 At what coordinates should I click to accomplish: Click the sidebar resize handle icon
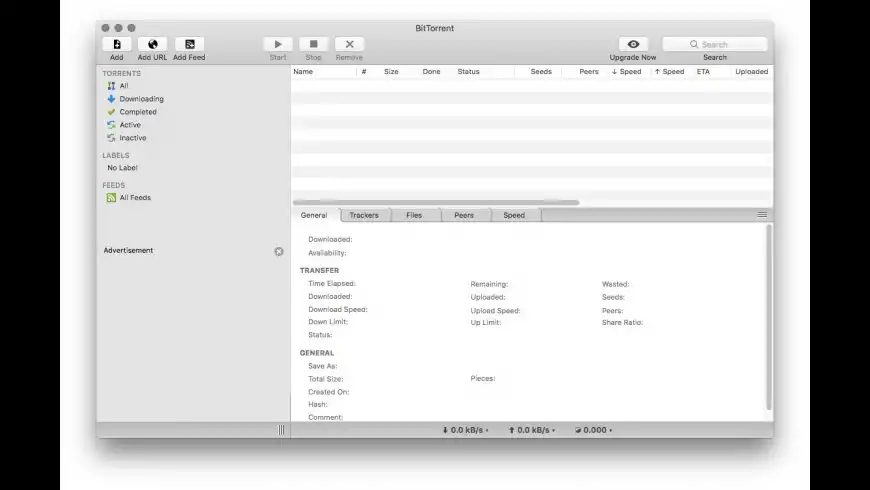point(281,430)
